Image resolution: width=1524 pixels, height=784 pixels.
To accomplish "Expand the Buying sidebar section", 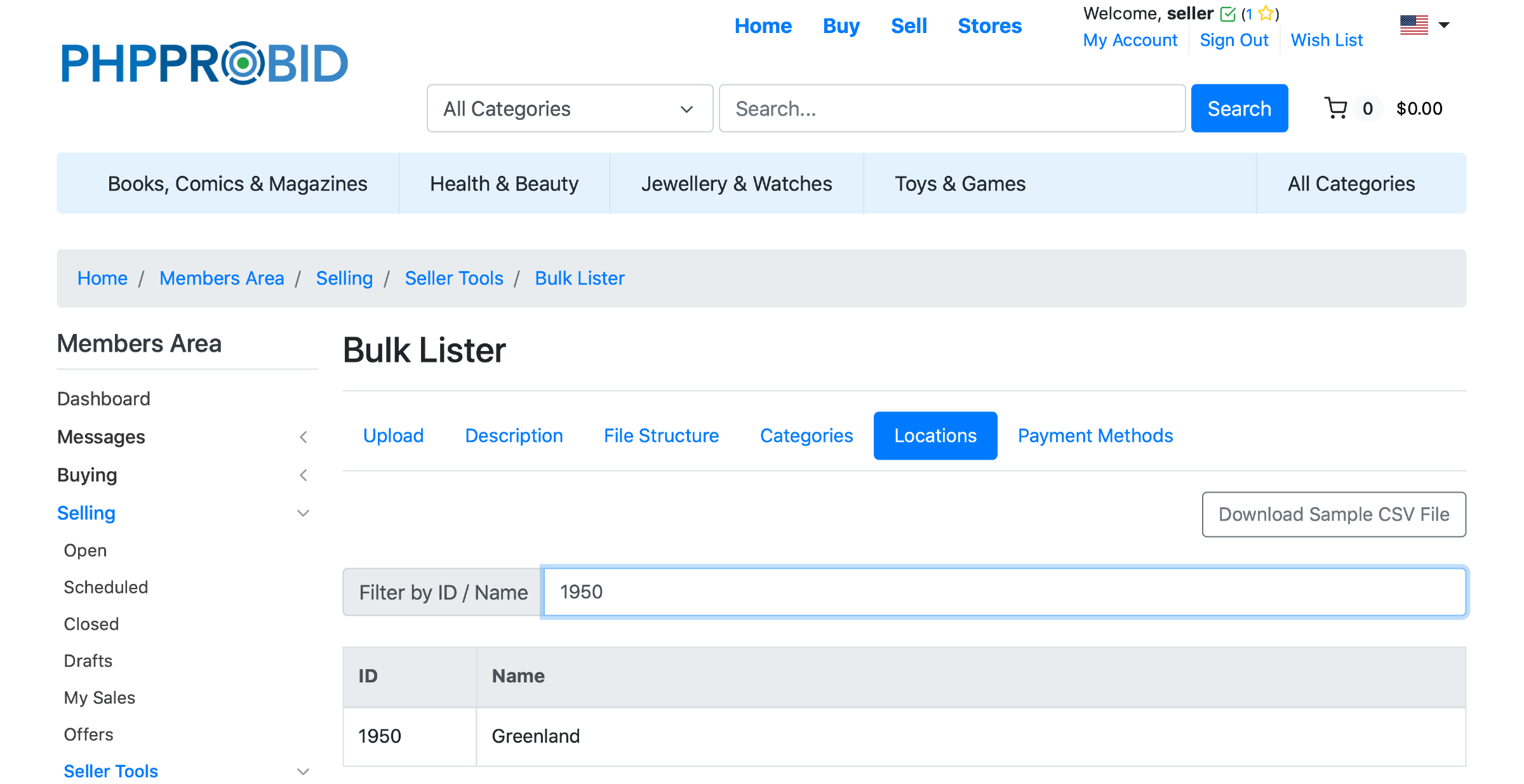I will pyautogui.click(x=304, y=475).
